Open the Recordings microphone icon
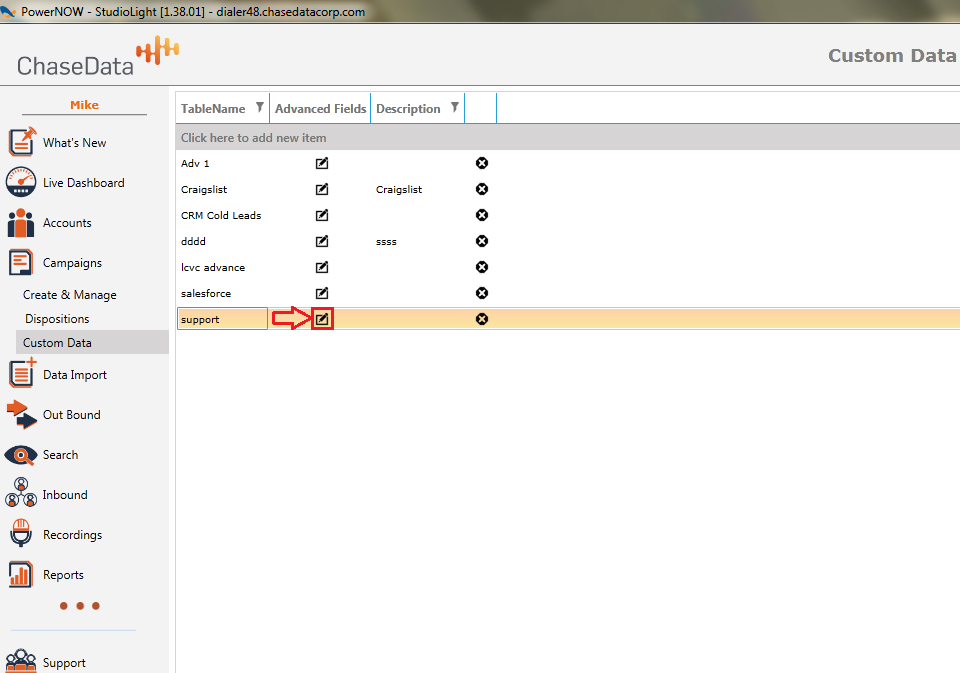This screenshot has width=960, height=673. coord(21,534)
